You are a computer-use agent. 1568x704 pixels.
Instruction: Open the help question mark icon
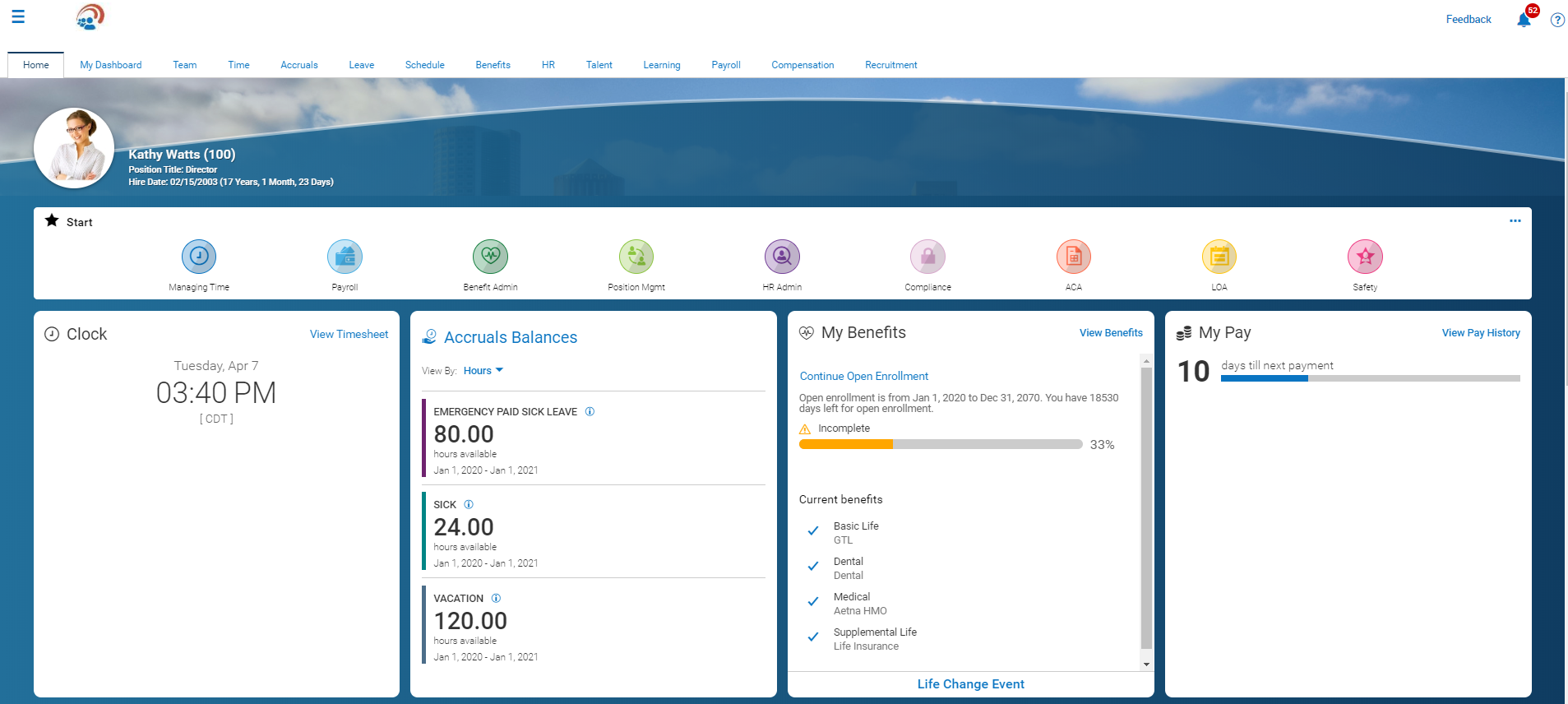(1557, 20)
